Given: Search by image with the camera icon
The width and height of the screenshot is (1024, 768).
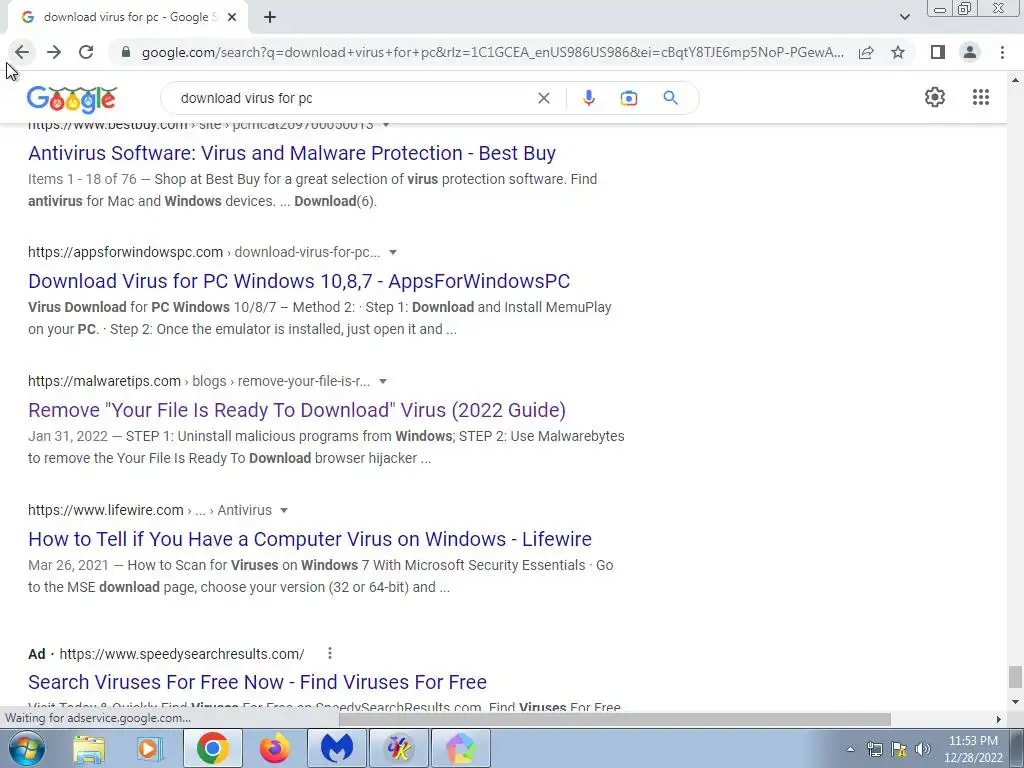Looking at the screenshot, I should [x=628, y=98].
